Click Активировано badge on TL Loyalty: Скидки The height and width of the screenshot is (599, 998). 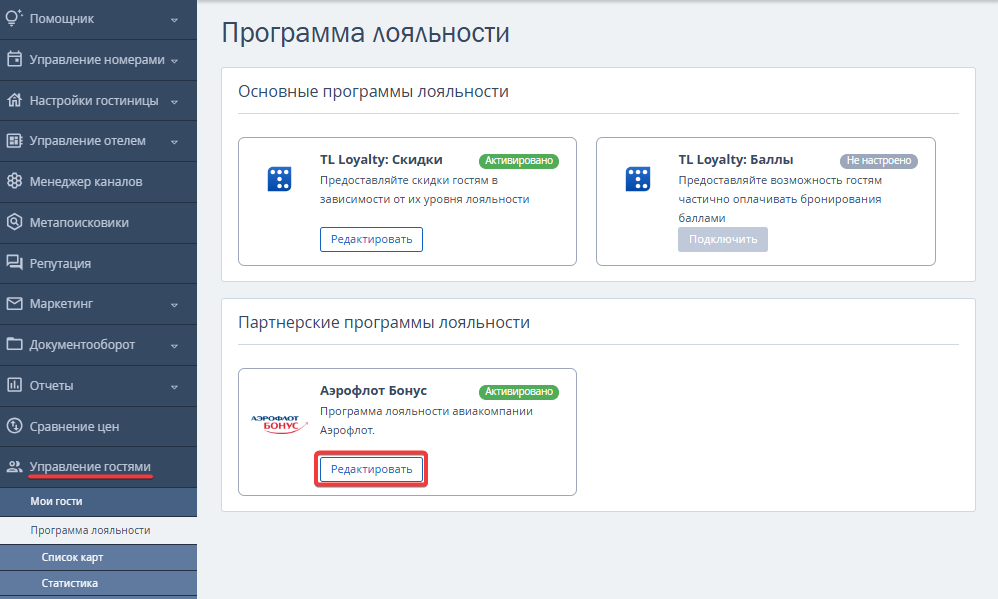(519, 160)
